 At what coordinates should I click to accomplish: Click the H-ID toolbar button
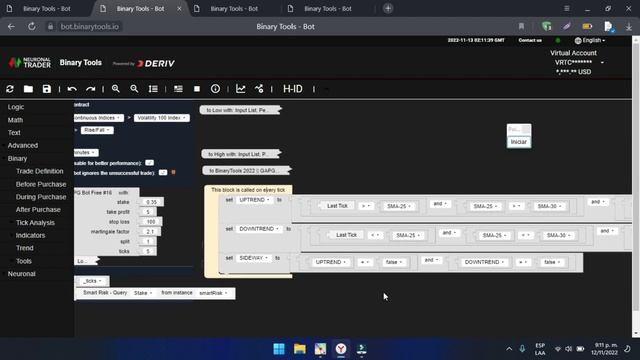pyautogui.click(x=293, y=89)
